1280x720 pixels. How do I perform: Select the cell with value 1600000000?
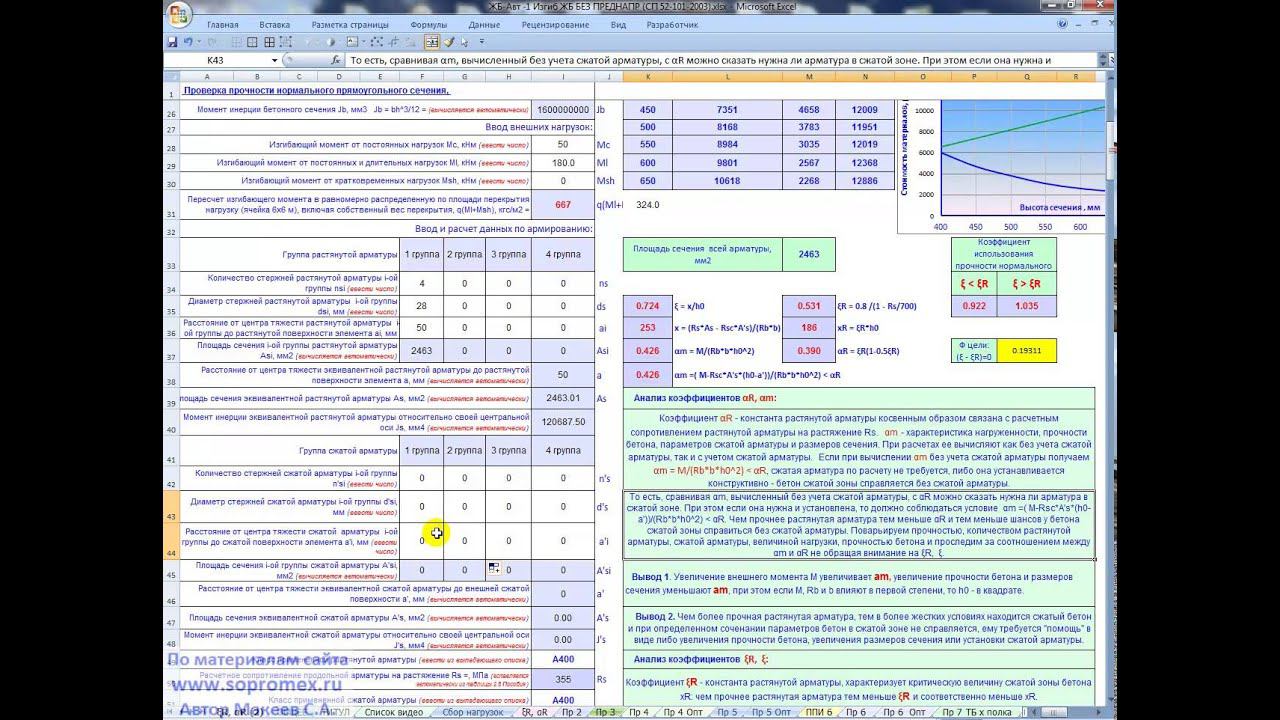pyautogui.click(x=562, y=109)
